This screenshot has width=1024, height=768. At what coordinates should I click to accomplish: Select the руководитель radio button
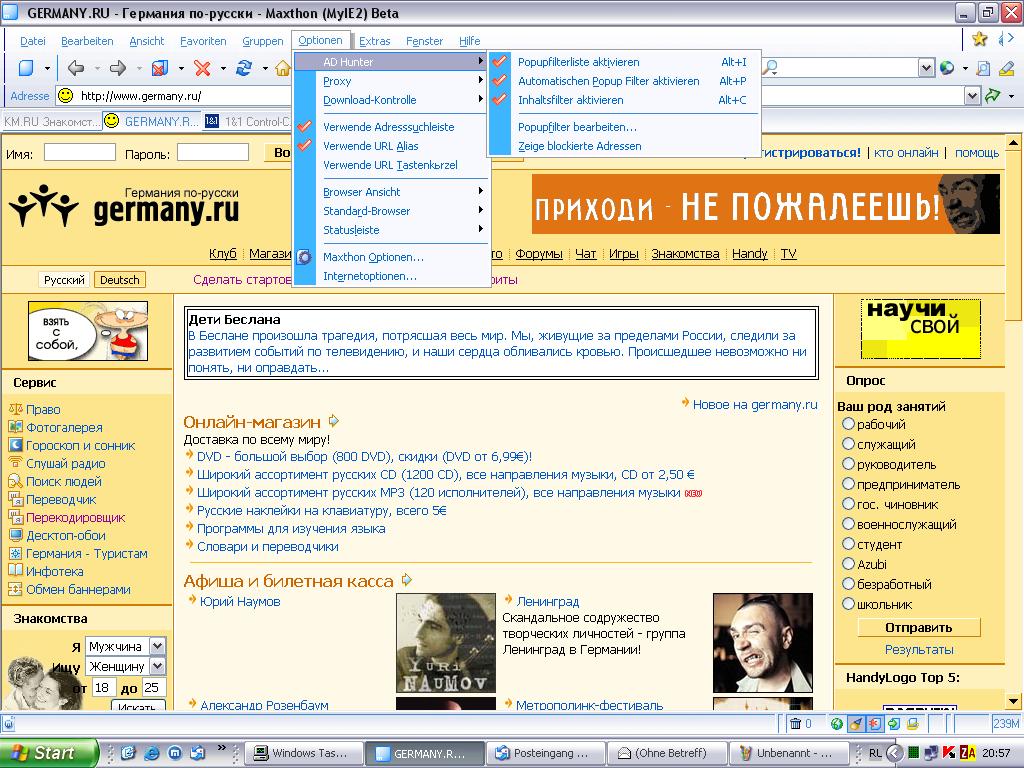pos(848,464)
